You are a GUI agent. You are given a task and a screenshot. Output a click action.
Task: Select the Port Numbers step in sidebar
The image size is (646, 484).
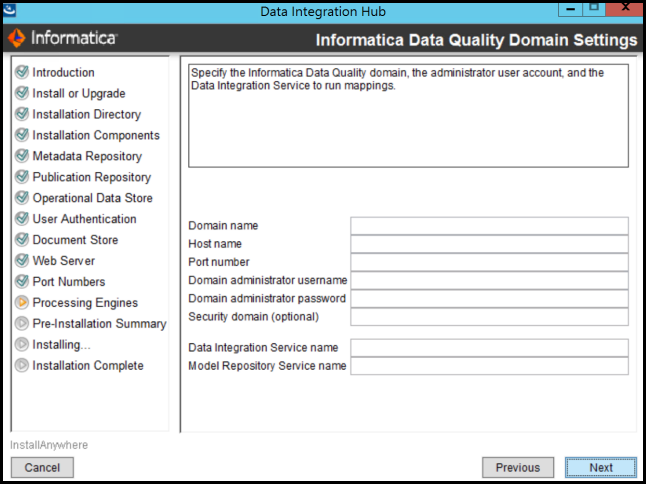68,282
